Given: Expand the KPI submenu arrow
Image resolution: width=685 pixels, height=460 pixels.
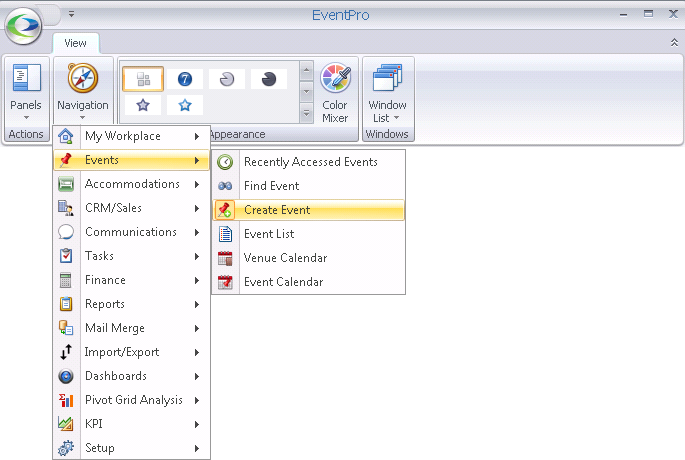Looking at the screenshot, I should [x=197, y=425].
